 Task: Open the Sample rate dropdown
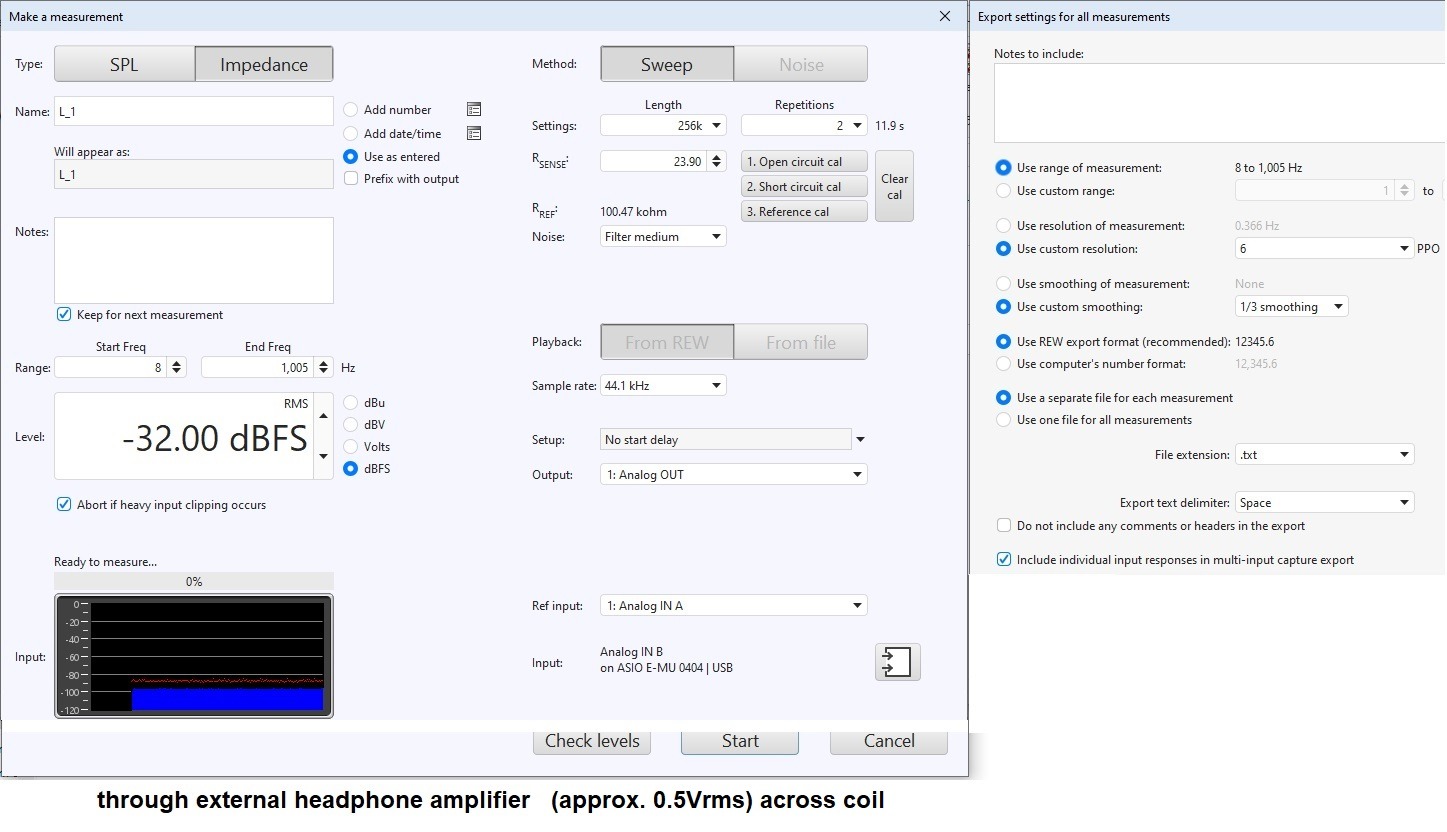coord(664,385)
